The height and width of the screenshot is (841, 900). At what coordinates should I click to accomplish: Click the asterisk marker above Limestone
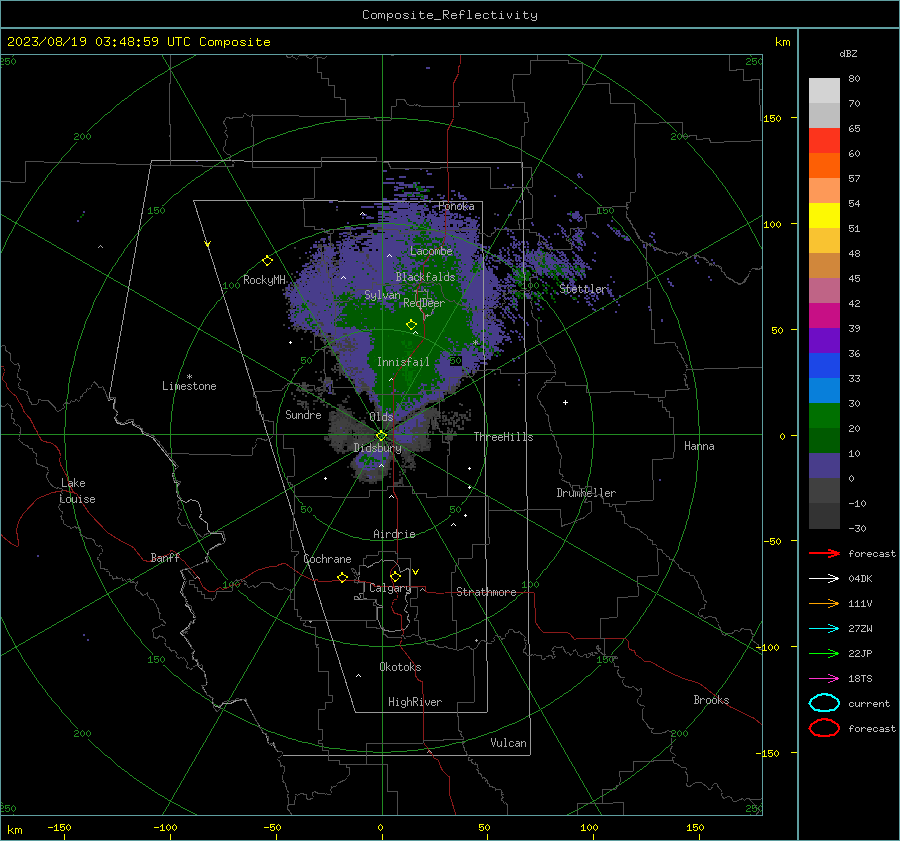click(x=189, y=377)
